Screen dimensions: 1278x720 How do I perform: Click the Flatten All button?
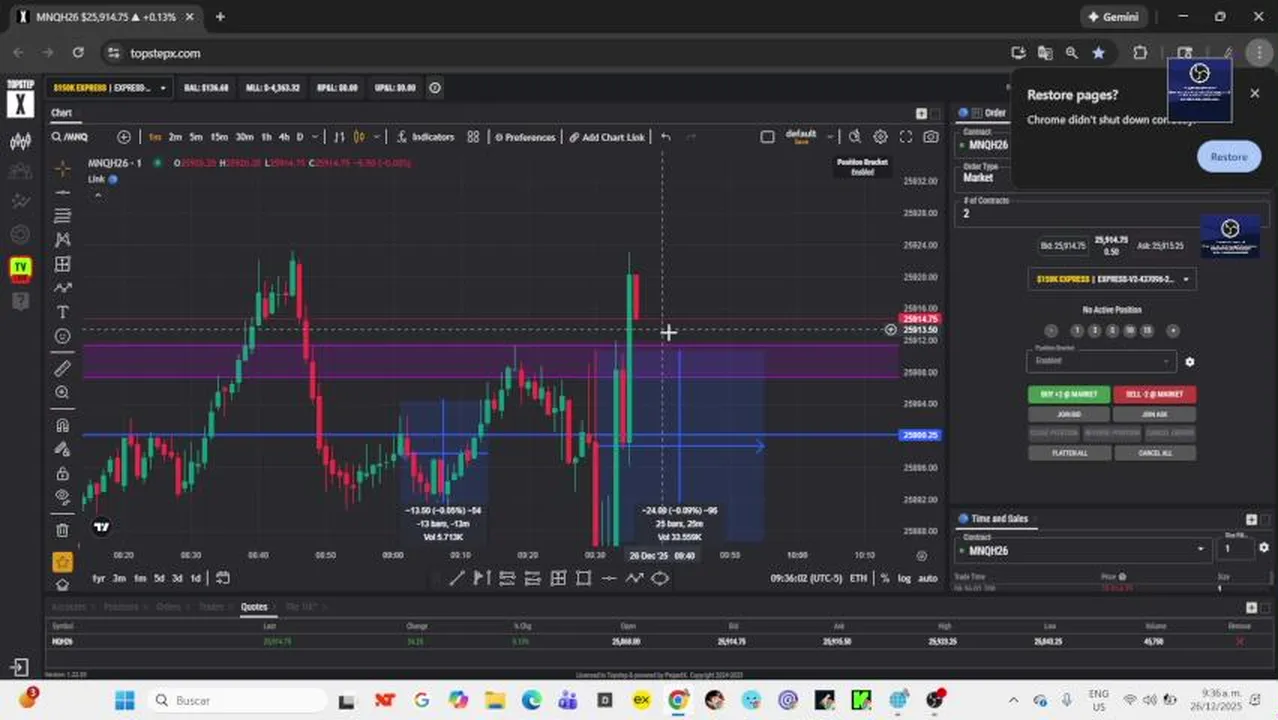[x=1068, y=453]
